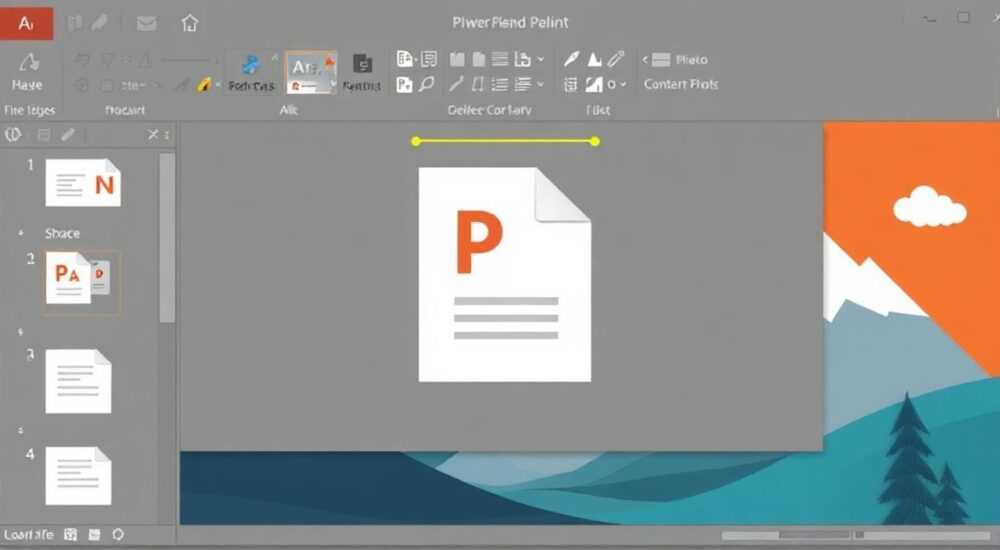Click the pencil icon in slide panel header
This screenshot has width=1000, height=550.
(68, 135)
